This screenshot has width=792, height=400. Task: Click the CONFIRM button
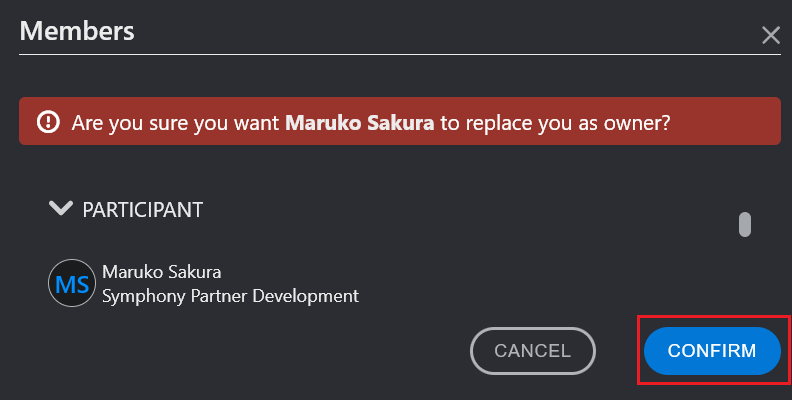click(712, 351)
